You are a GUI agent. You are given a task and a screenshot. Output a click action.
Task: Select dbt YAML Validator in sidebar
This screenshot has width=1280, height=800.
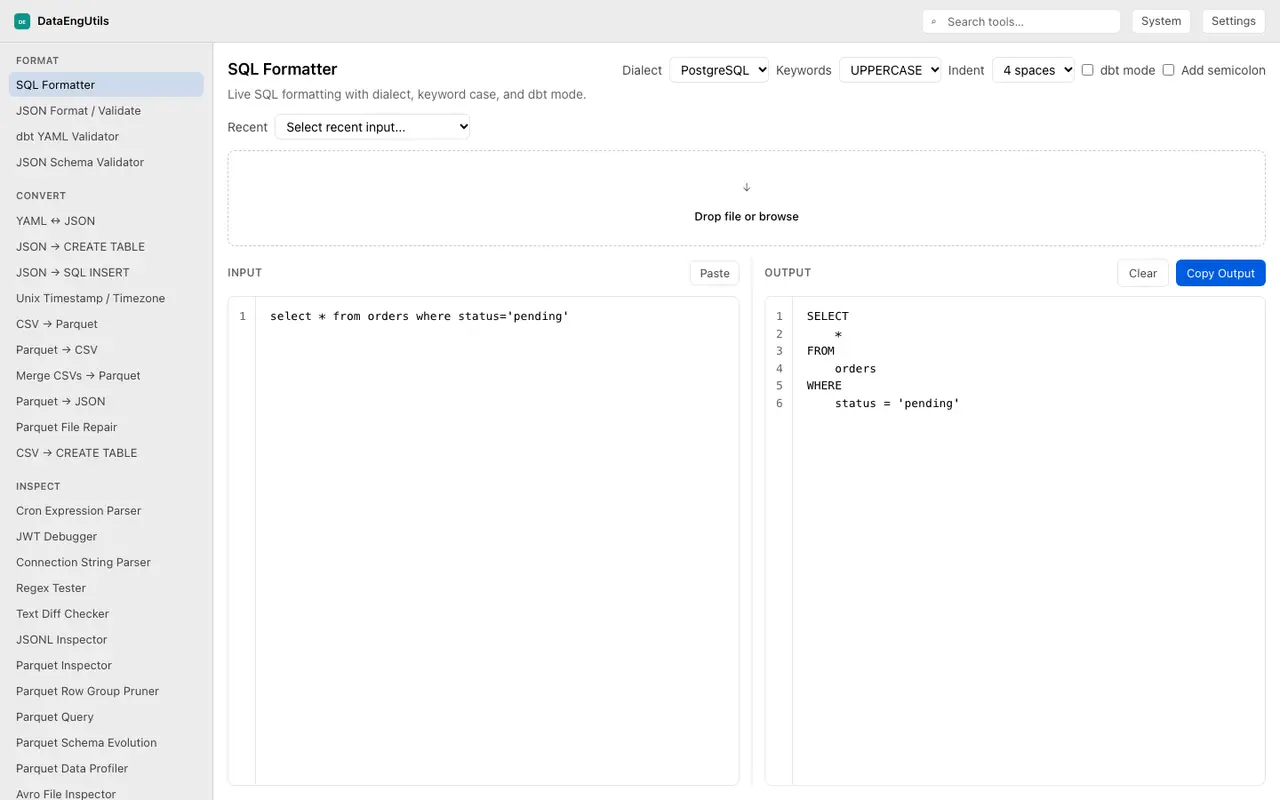pyautogui.click(x=106, y=137)
